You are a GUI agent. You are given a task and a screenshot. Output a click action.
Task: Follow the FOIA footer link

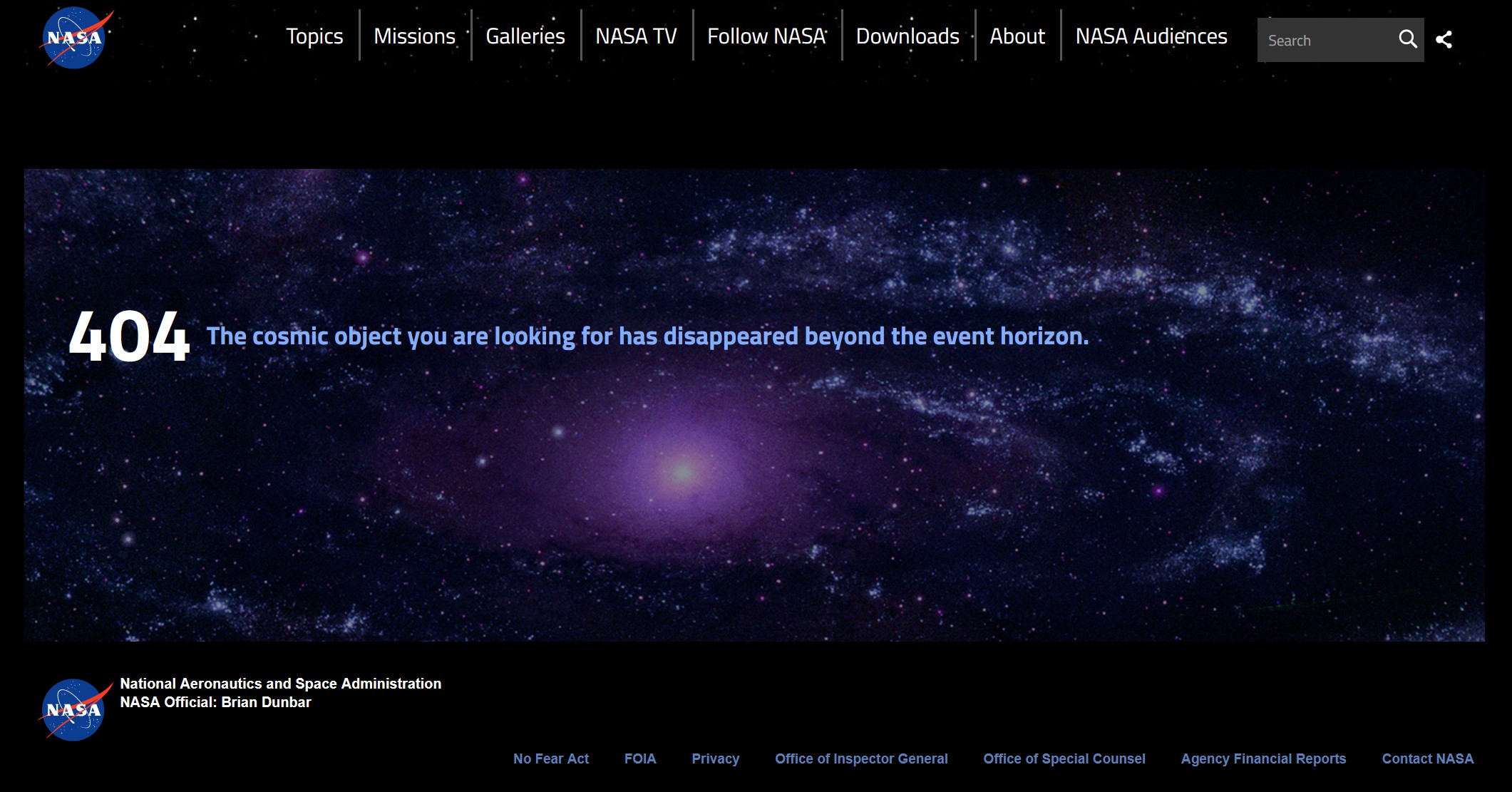[640, 758]
